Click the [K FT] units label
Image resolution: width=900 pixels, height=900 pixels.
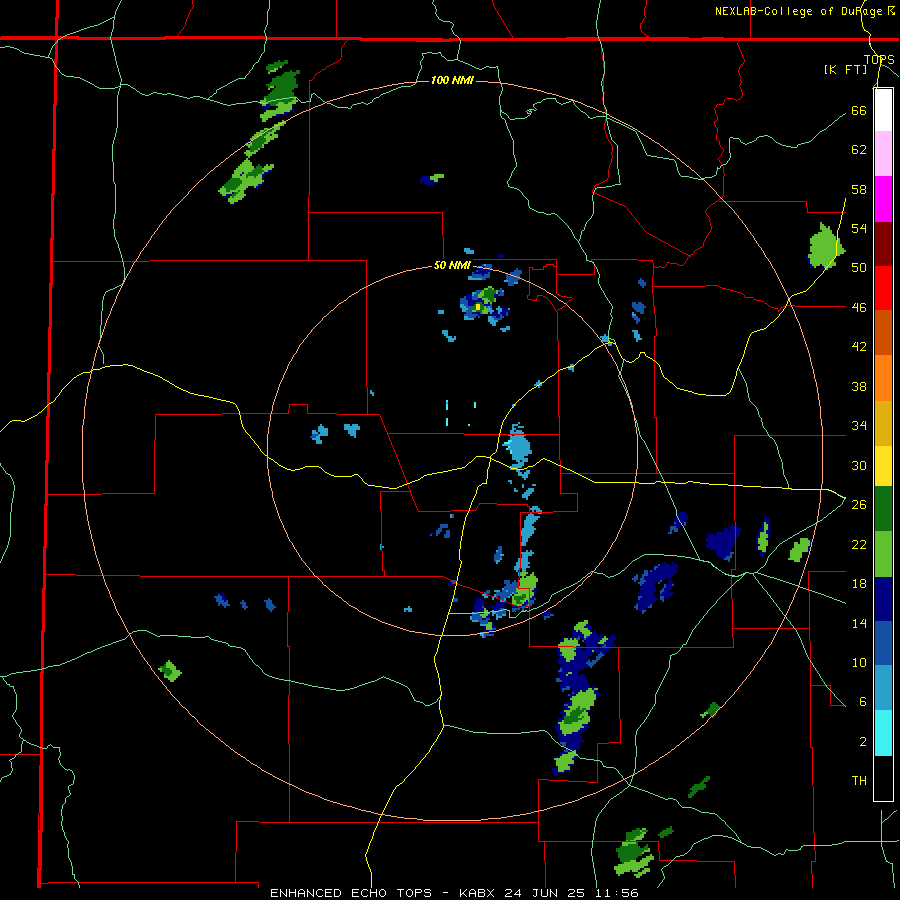pyautogui.click(x=845, y=69)
